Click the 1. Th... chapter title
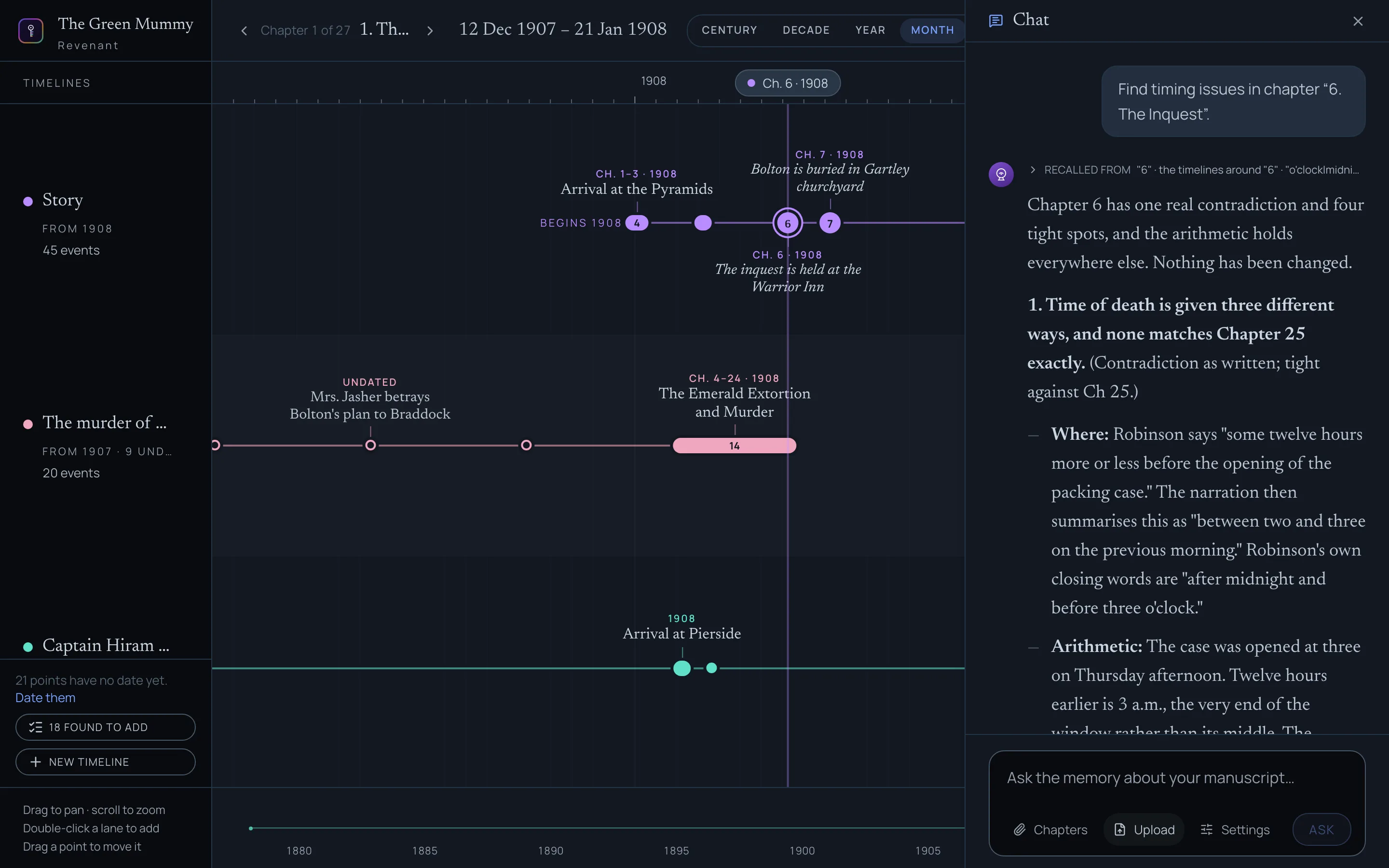The height and width of the screenshot is (868, 1389). coord(384,29)
